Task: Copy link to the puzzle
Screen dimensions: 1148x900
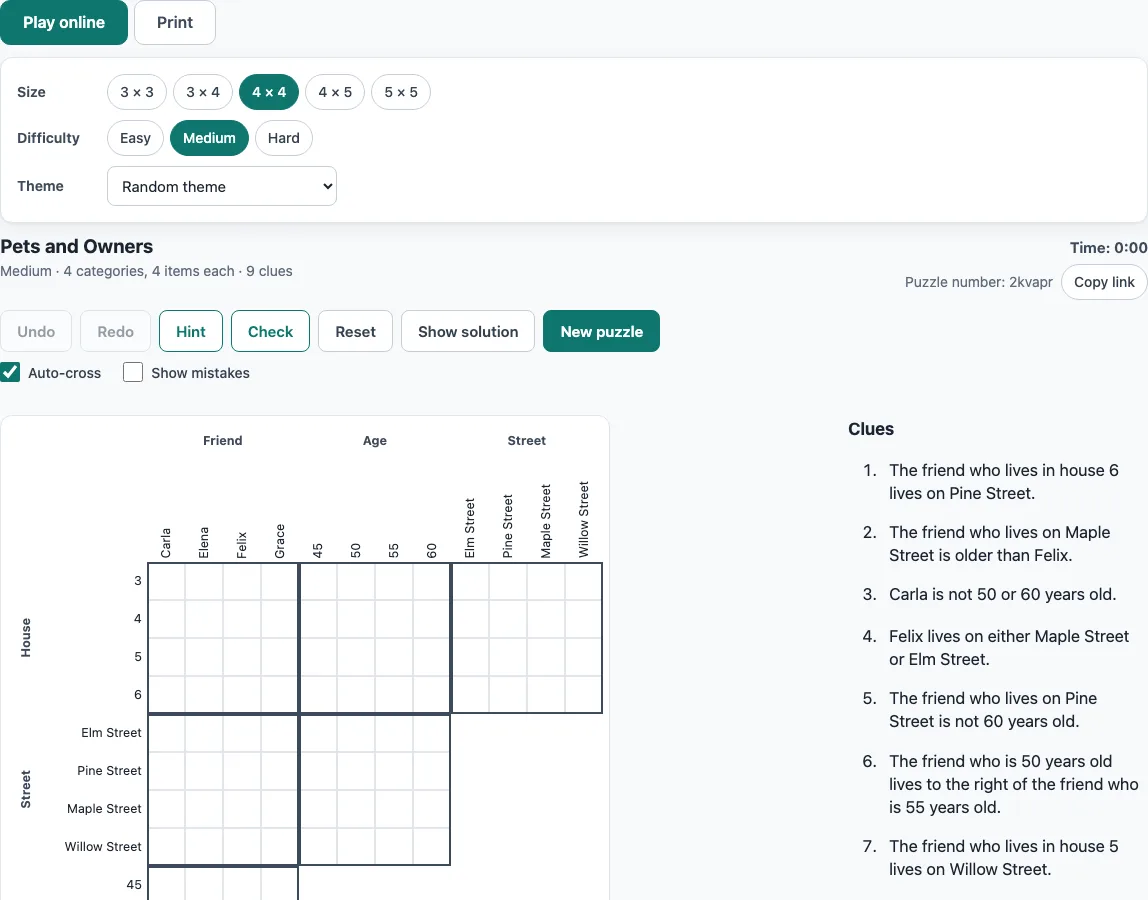Action: 1103,282
